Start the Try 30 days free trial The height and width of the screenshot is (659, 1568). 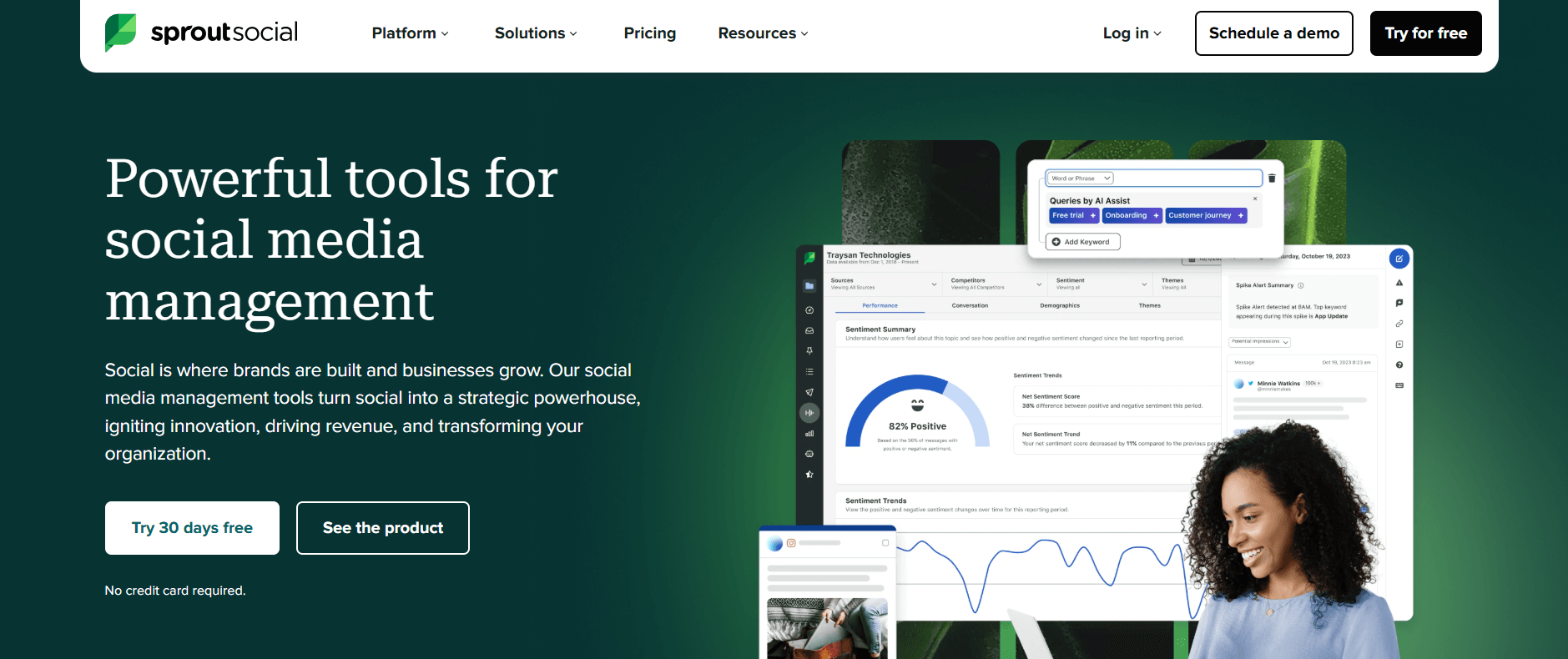192,528
